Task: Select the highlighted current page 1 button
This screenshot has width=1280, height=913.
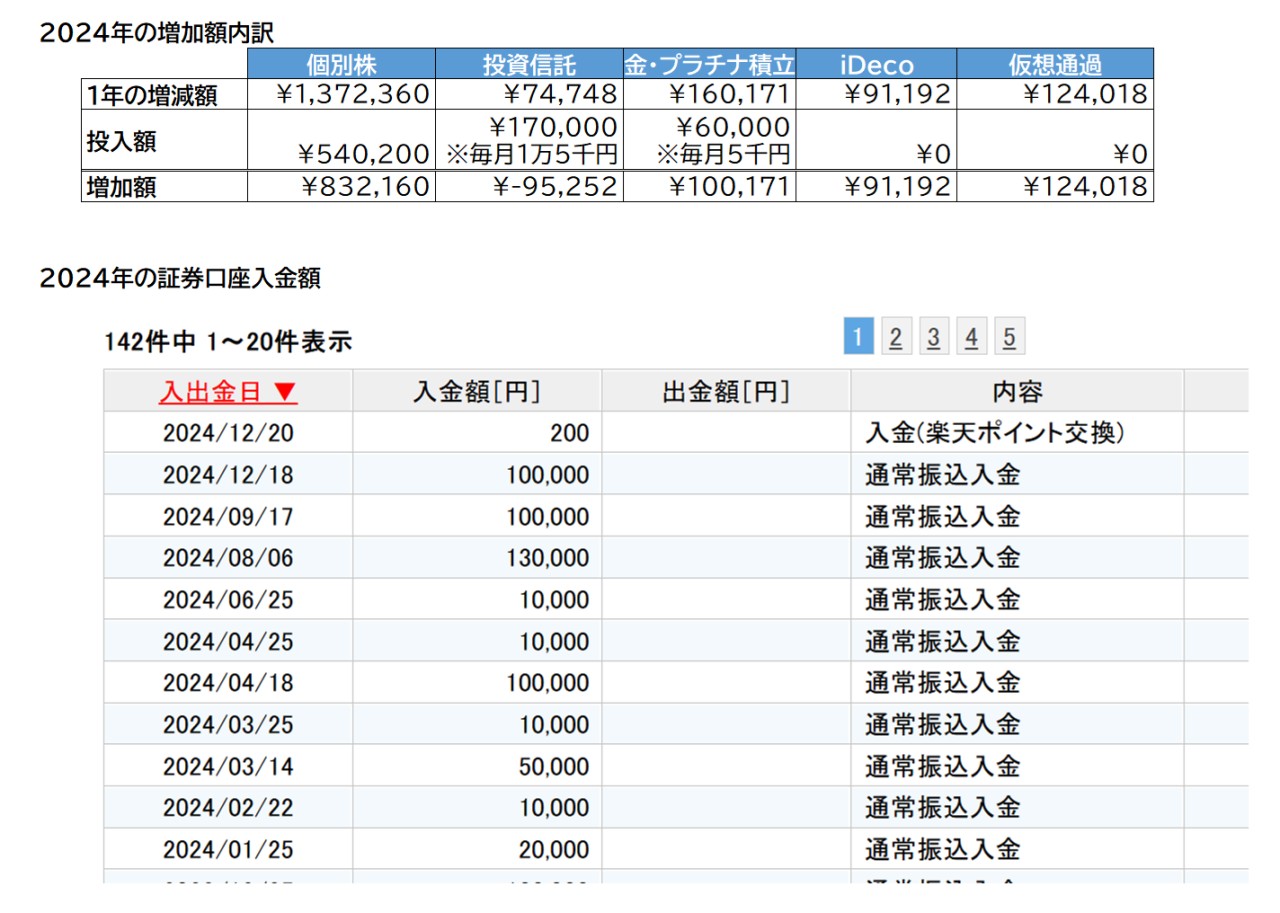Action: click(x=858, y=337)
